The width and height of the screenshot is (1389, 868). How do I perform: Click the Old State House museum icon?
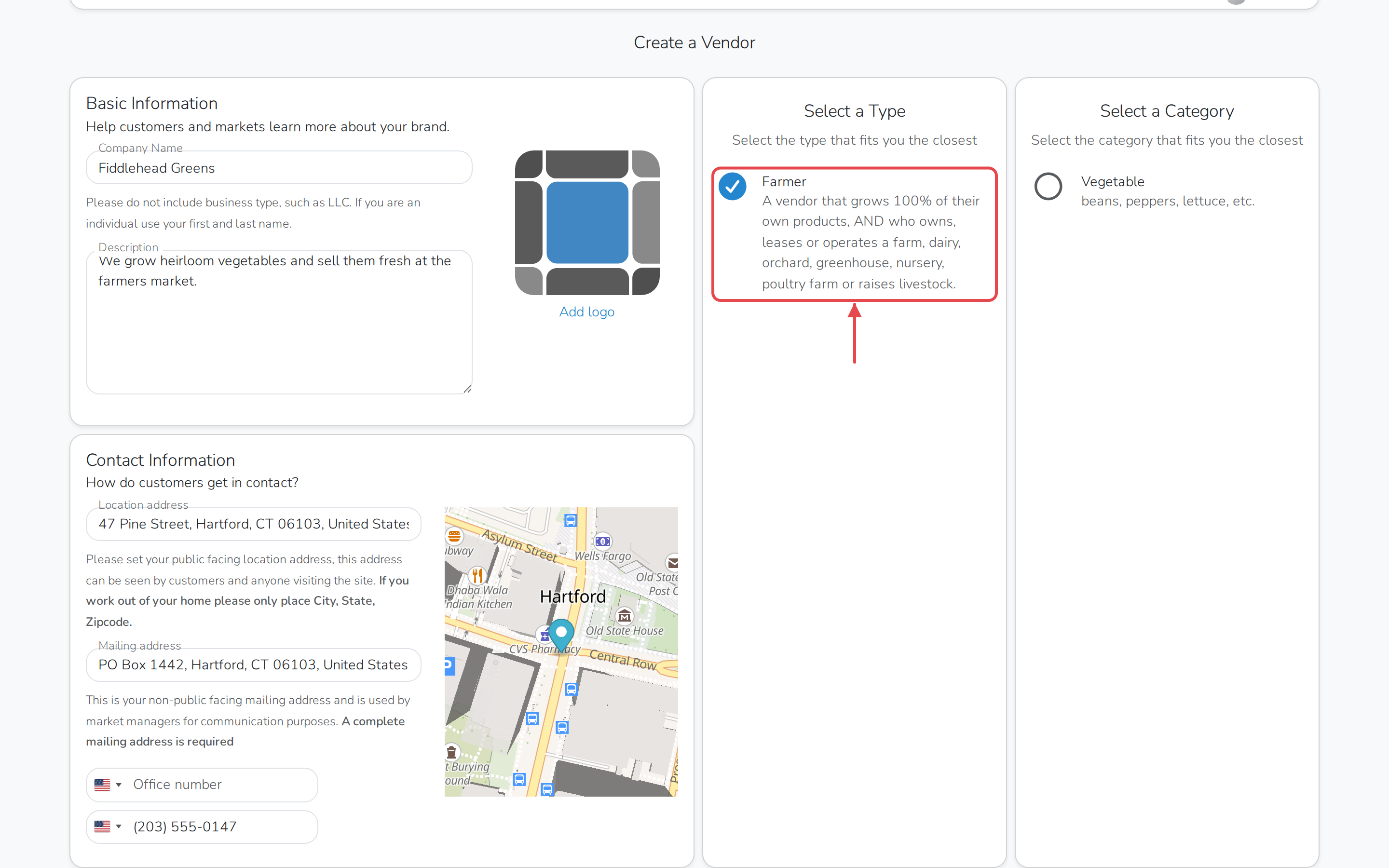tap(625, 617)
